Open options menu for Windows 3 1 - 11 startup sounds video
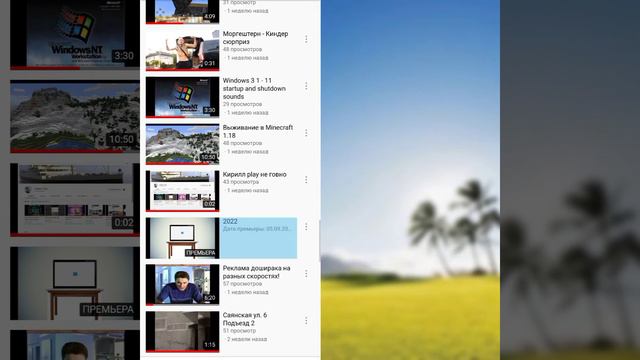This screenshot has width=640, height=360. [306, 86]
